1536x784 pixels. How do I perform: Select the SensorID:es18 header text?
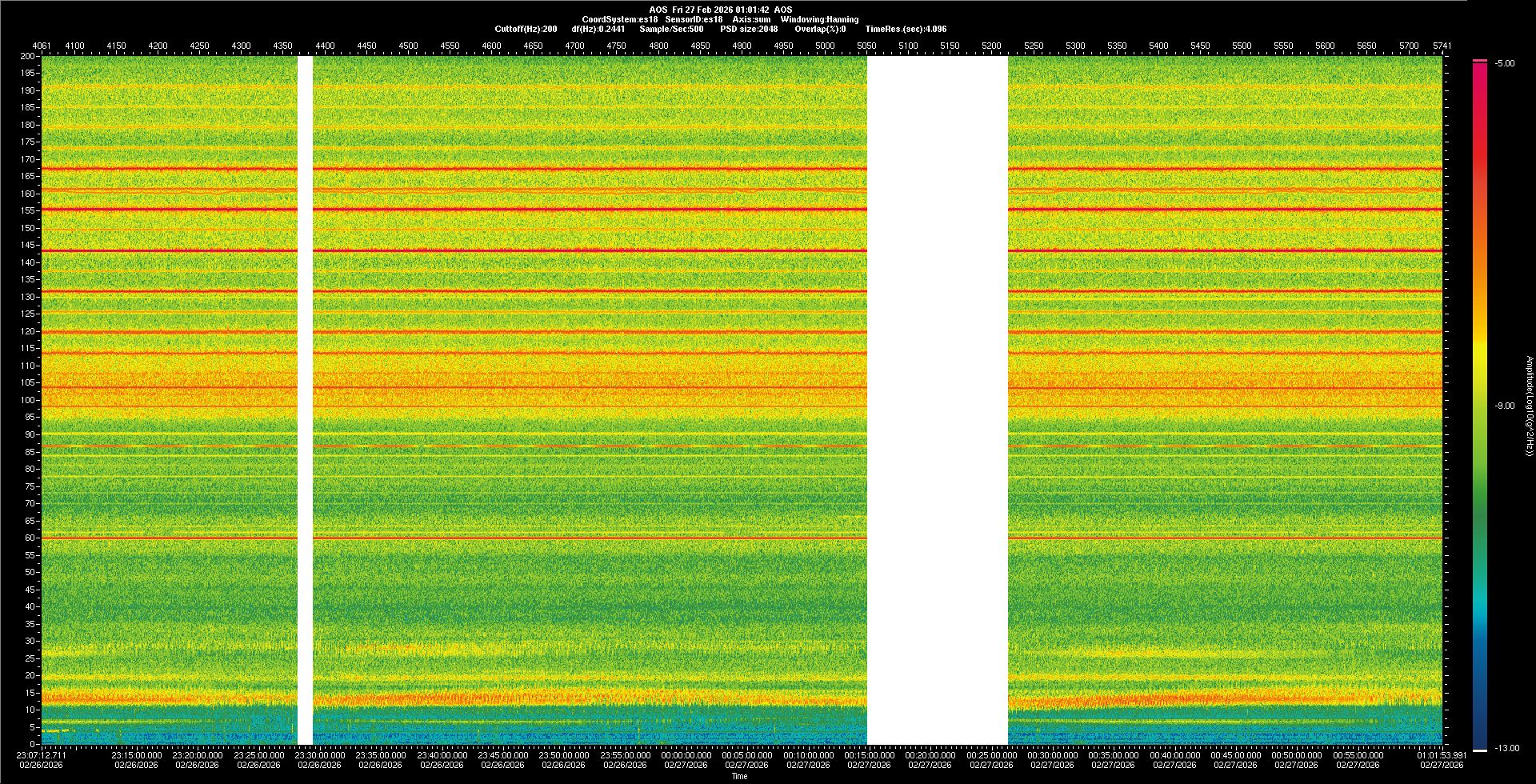[x=694, y=19]
